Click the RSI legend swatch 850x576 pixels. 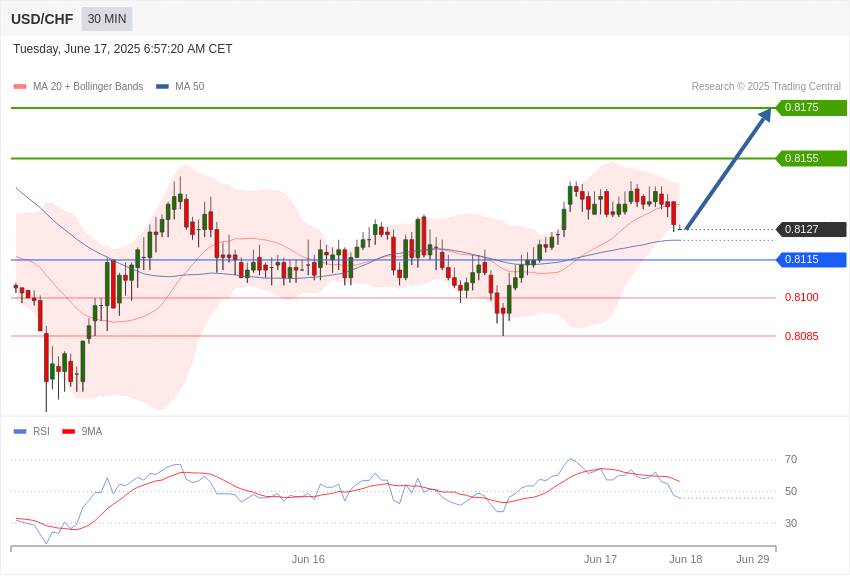(20, 431)
